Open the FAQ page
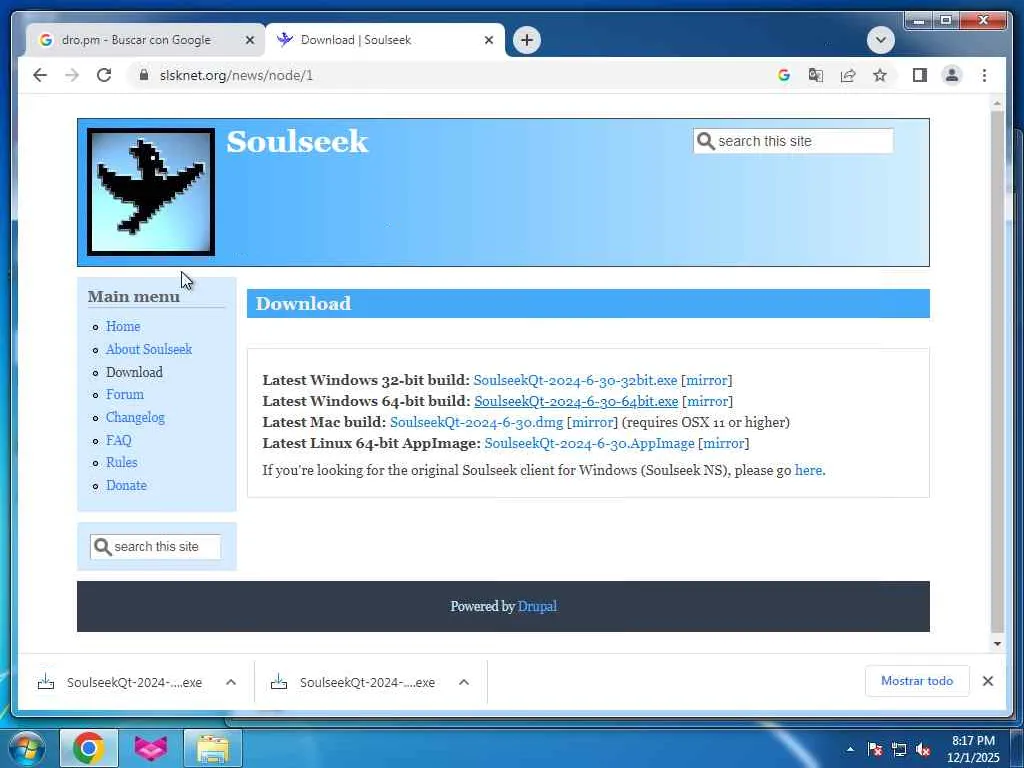The image size is (1024, 768). pyautogui.click(x=119, y=440)
